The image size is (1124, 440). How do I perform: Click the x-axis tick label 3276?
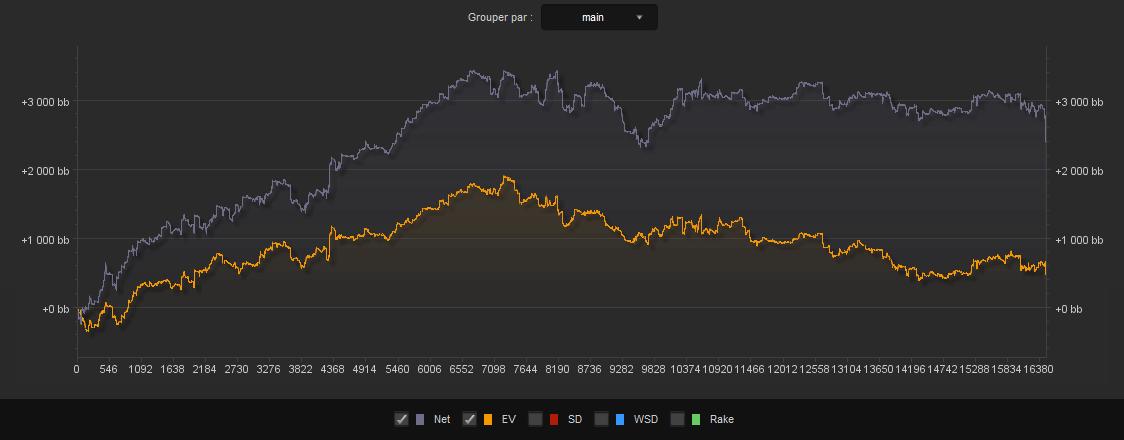[x=268, y=370]
